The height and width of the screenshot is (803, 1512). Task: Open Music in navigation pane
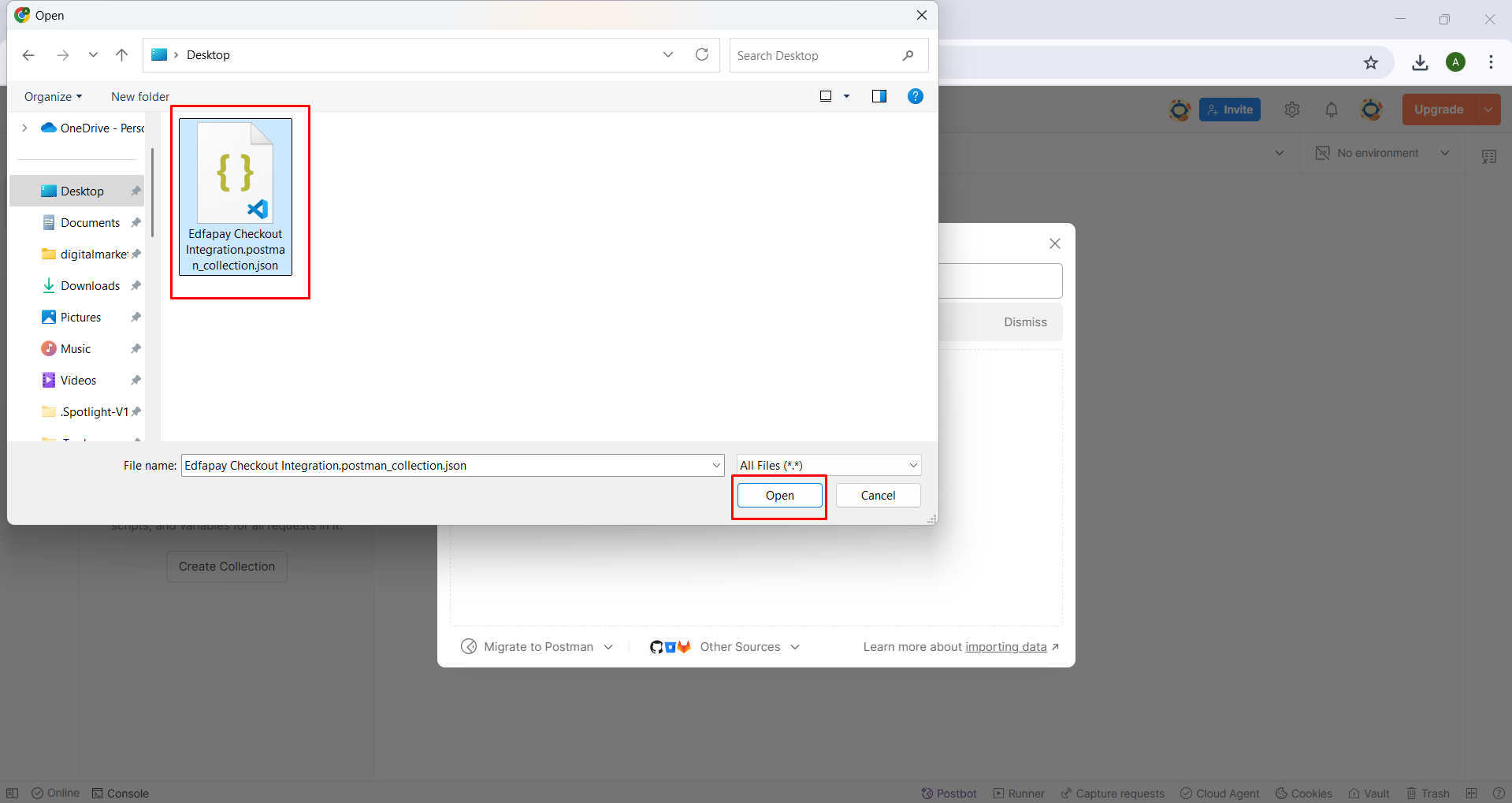pyautogui.click(x=77, y=348)
